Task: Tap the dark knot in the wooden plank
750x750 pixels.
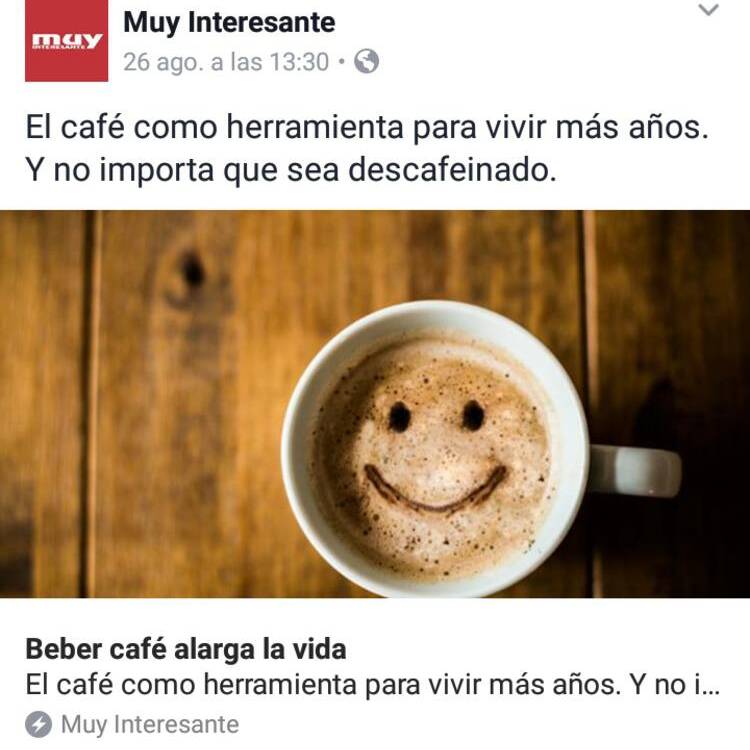Action: (192, 271)
